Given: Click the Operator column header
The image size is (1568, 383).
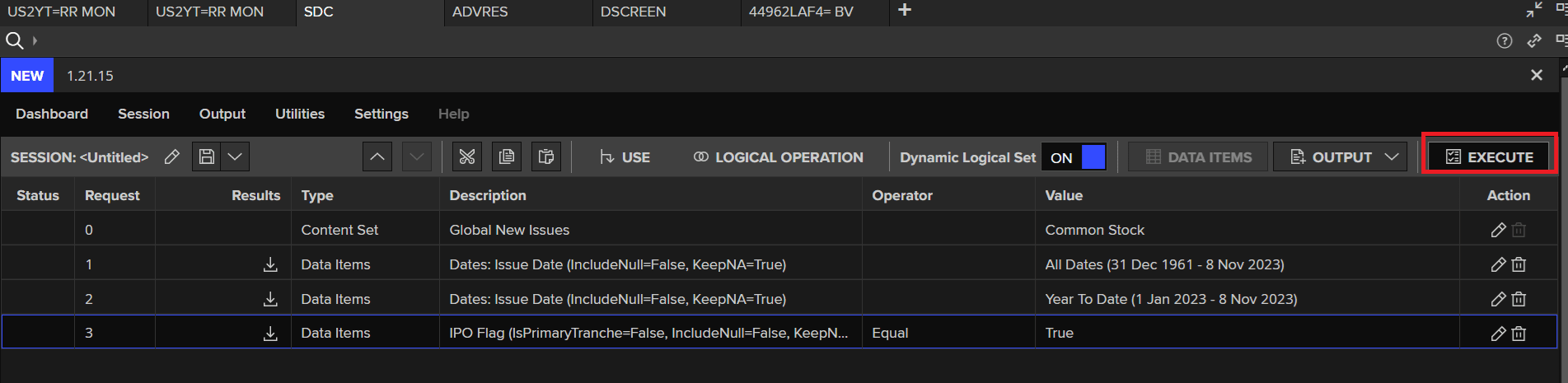Looking at the screenshot, I should [902, 195].
